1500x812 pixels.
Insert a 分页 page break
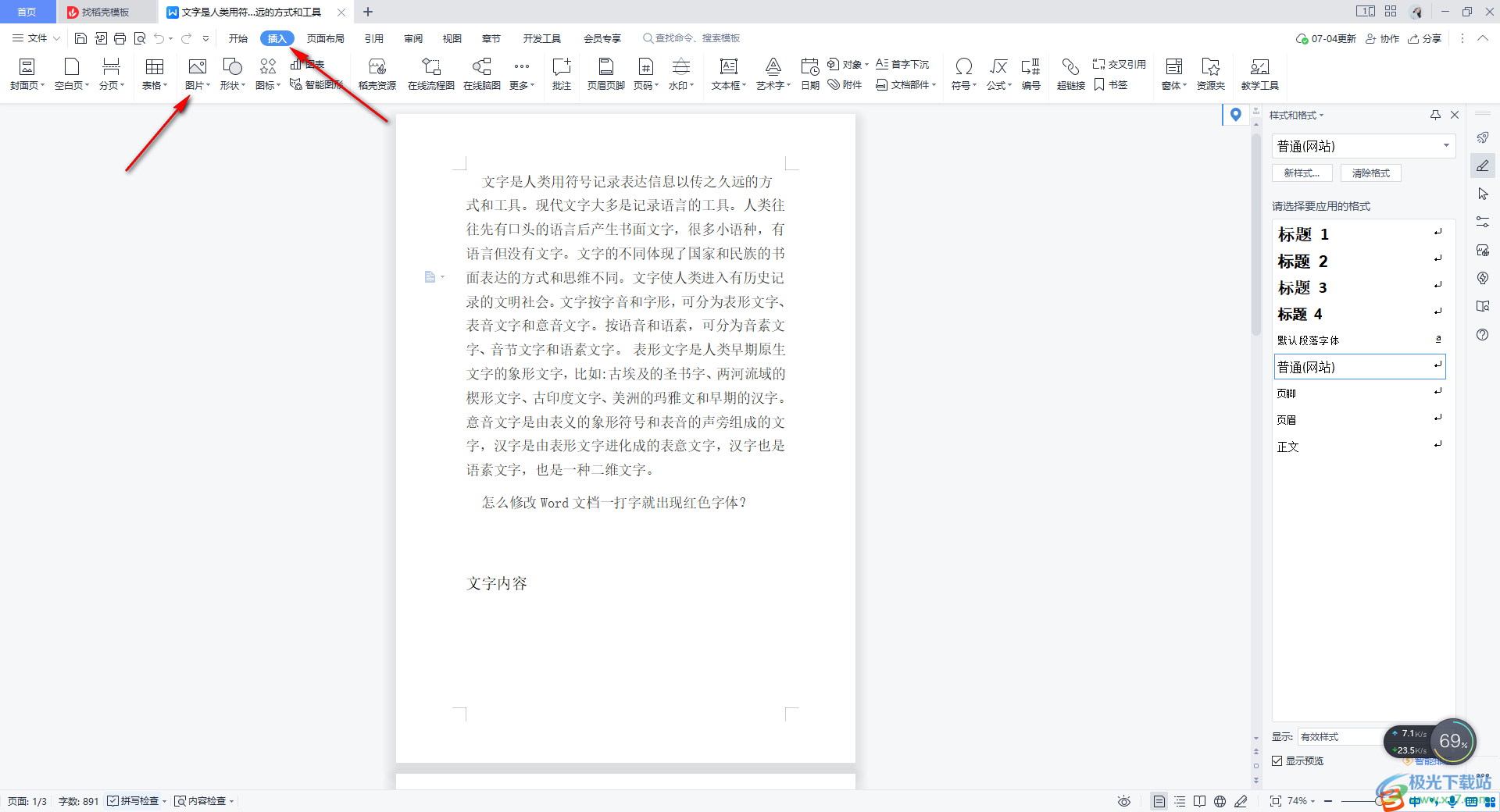point(112,75)
